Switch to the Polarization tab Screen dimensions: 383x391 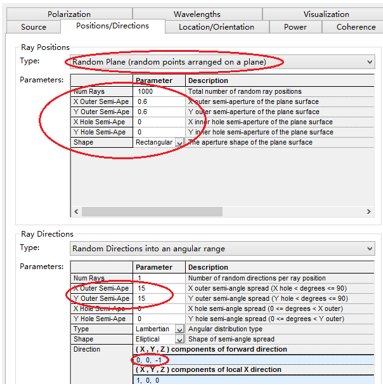69,14
